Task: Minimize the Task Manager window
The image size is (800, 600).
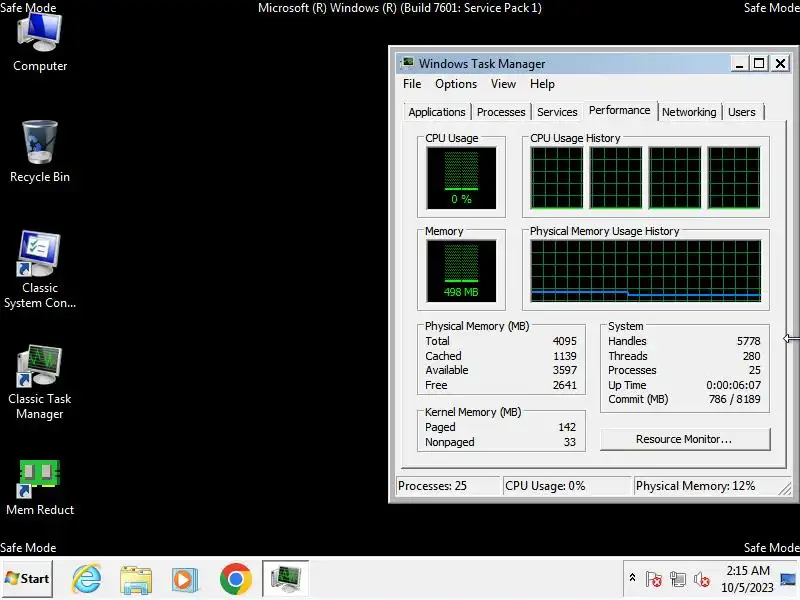Action: click(739, 63)
